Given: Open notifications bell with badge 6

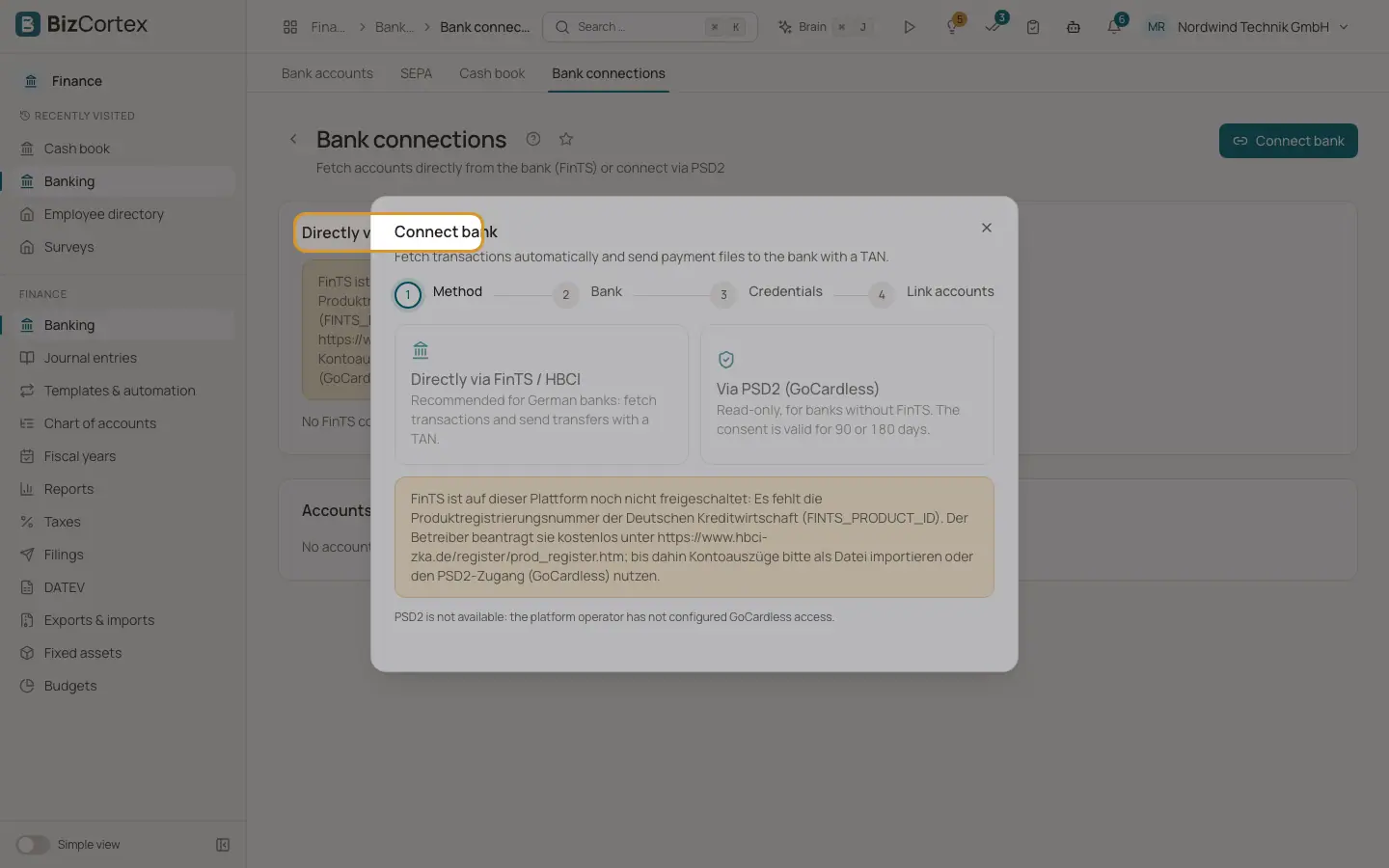Looking at the screenshot, I should click(1114, 27).
